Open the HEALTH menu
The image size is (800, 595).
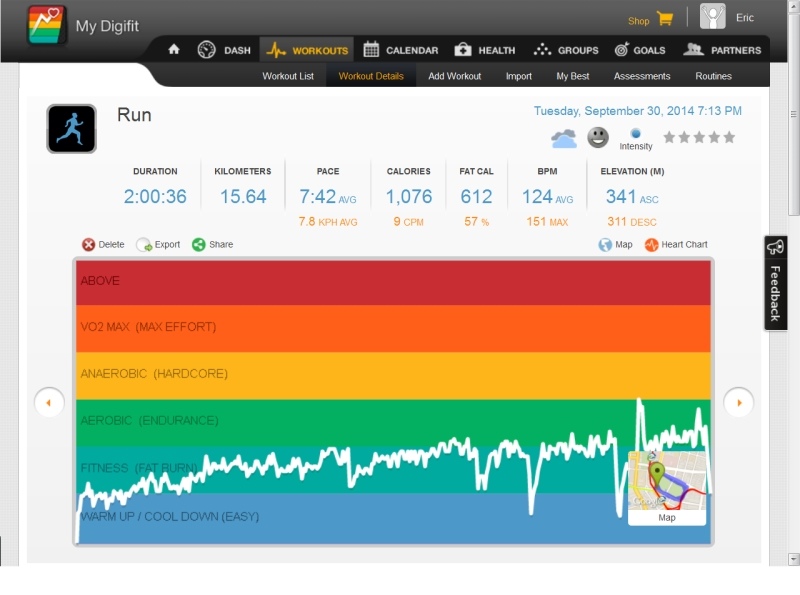pyautogui.click(x=485, y=50)
